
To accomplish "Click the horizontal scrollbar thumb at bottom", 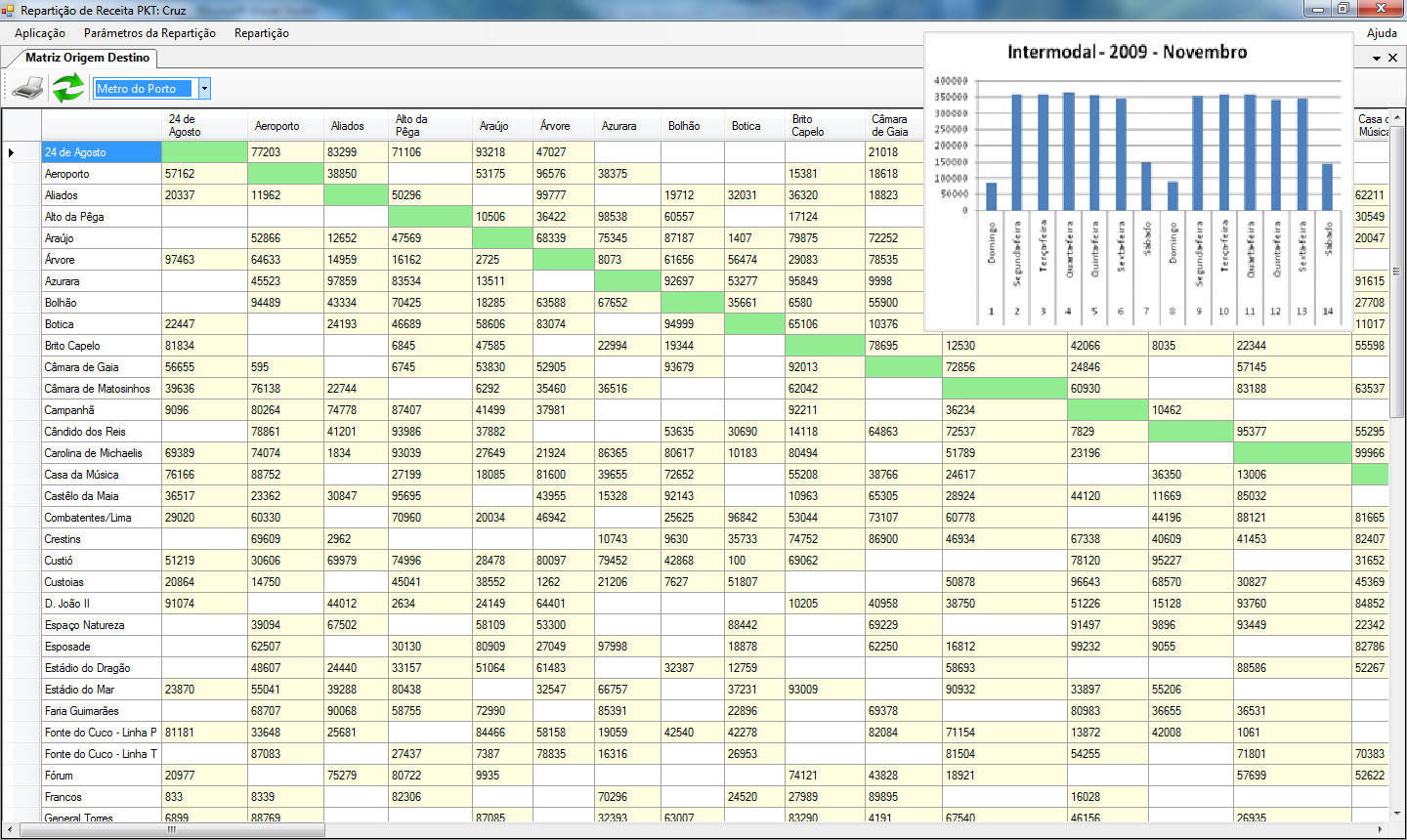I will [171, 830].
